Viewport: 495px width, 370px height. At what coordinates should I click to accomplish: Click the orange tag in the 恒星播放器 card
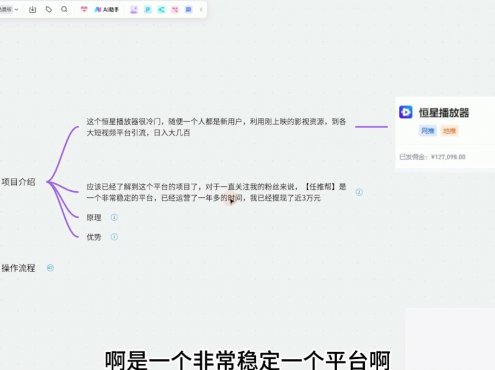click(x=449, y=131)
